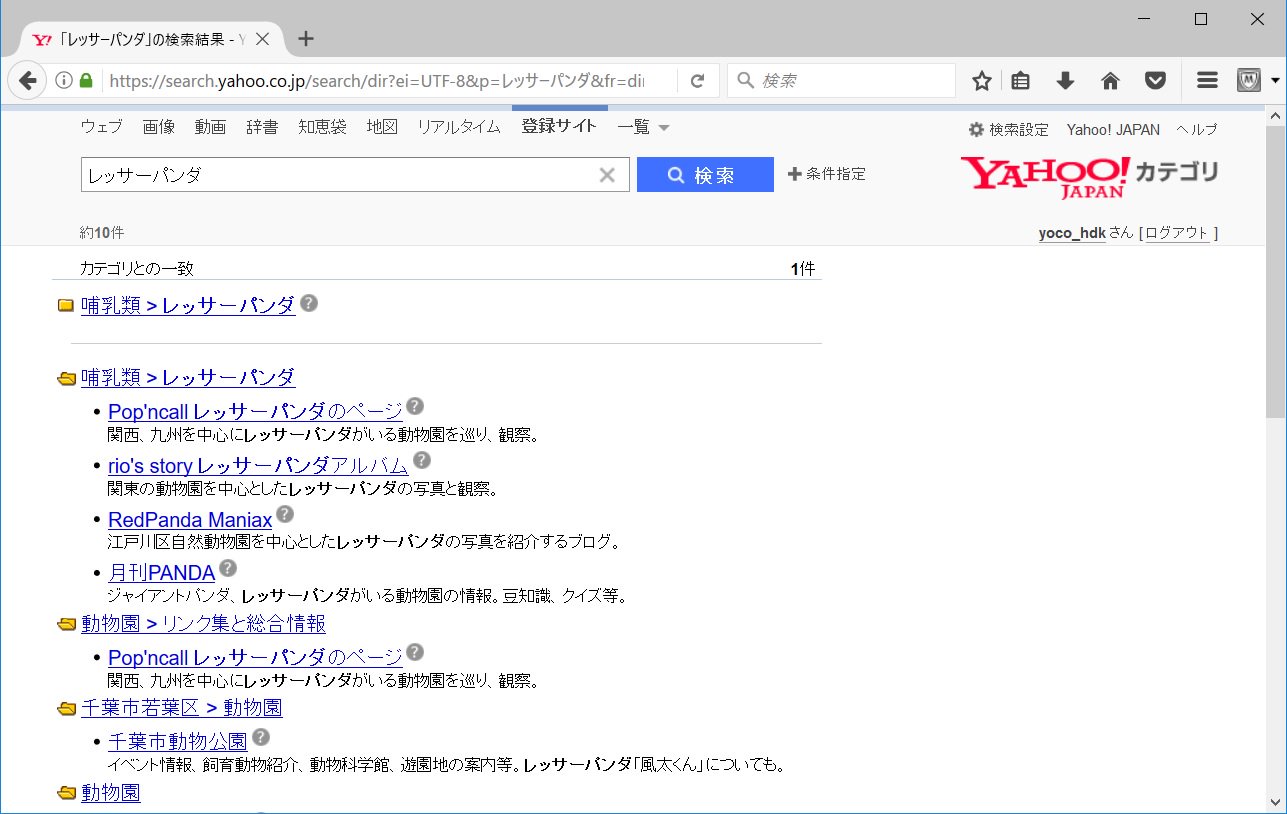Open Pop'ncall レッサーパンダのページ under 動物園 > リンク集
Image resolution: width=1287 pixels, height=814 pixels.
[x=255, y=657]
